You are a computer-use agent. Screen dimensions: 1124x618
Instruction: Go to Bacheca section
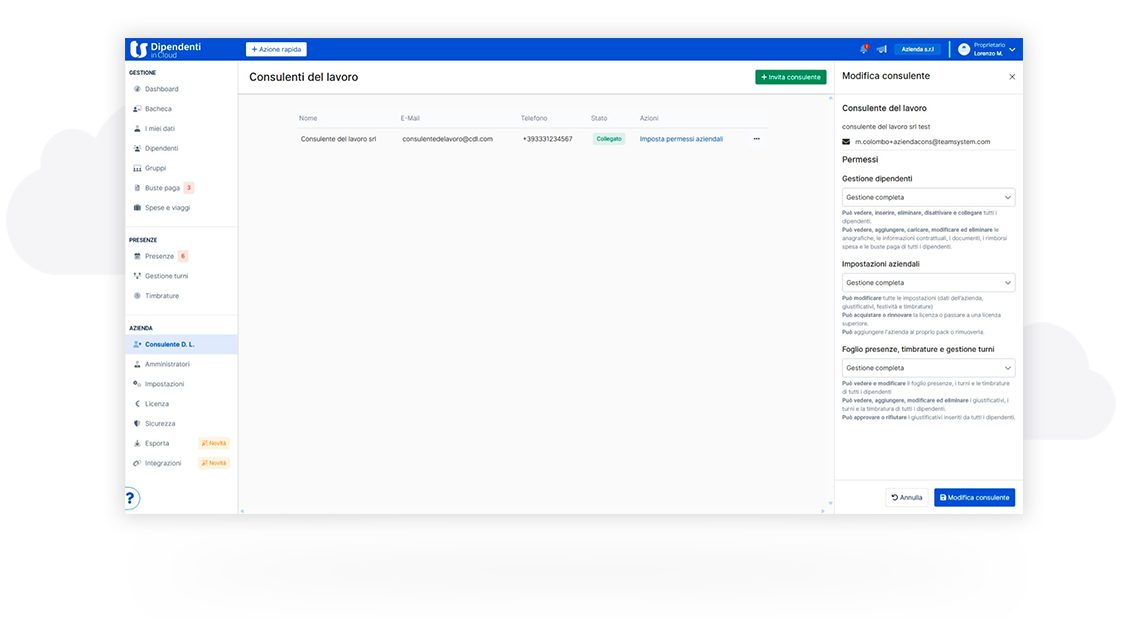point(158,109)
